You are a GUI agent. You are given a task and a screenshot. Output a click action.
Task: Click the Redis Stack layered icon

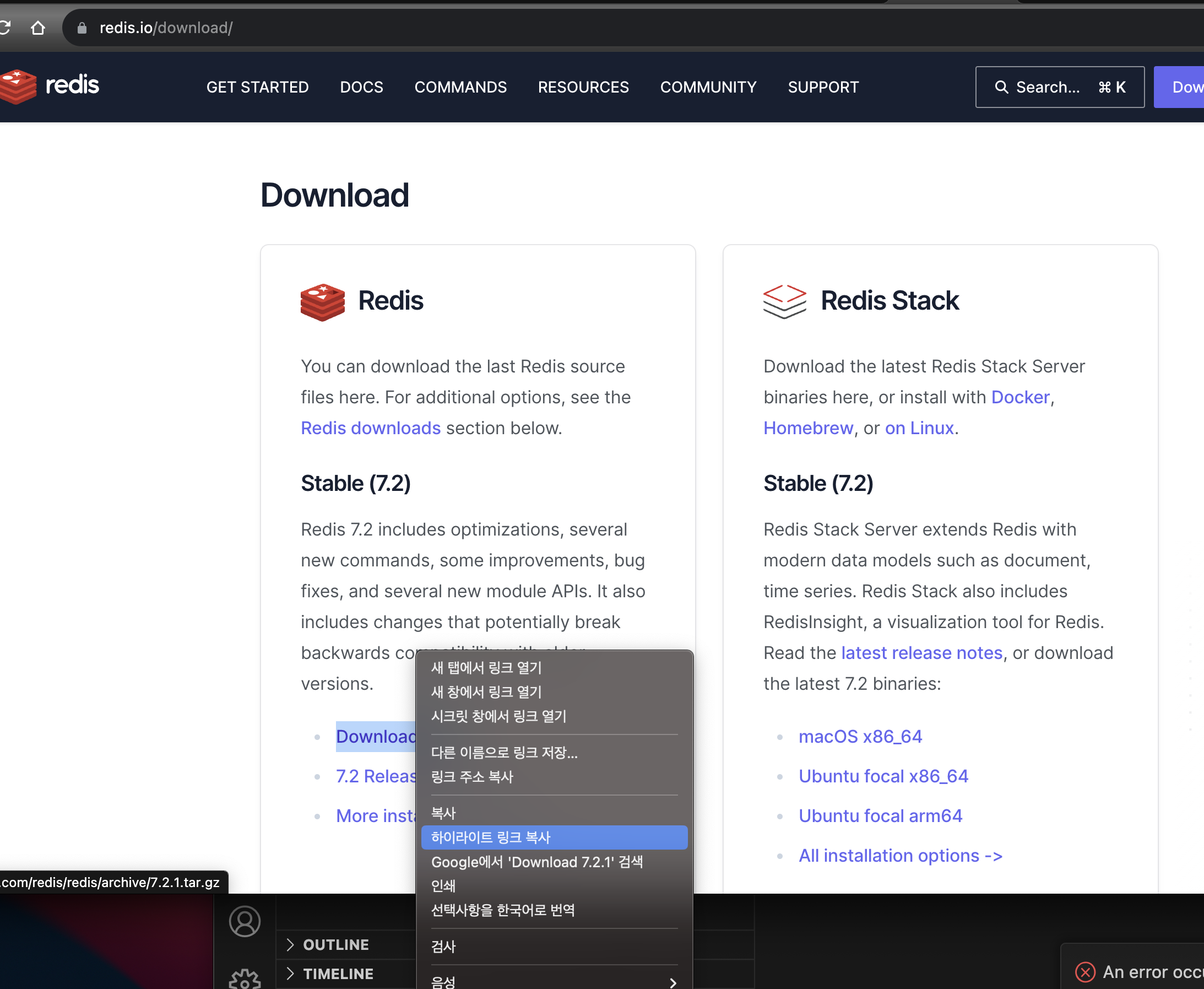784,301
